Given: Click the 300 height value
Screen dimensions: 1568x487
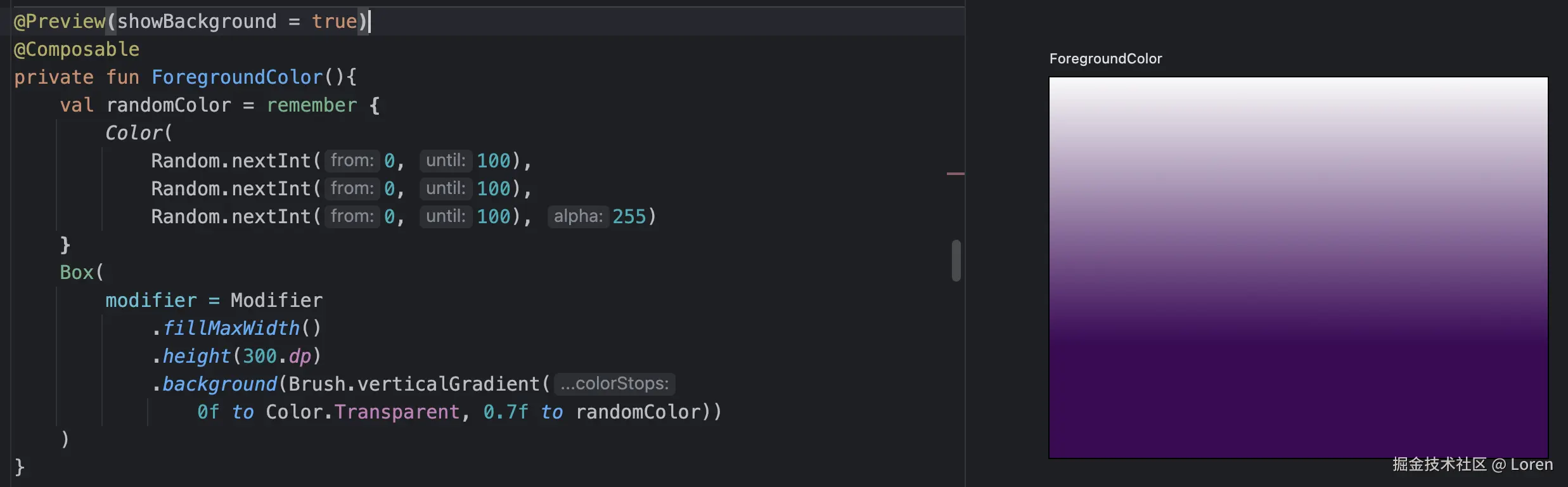Looking at the screenshot, I should pyautogui.click(x=260, y=356).
